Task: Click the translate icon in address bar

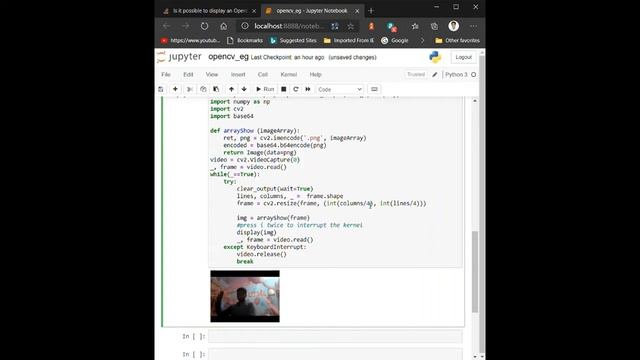Action: (x=335, y=26)
